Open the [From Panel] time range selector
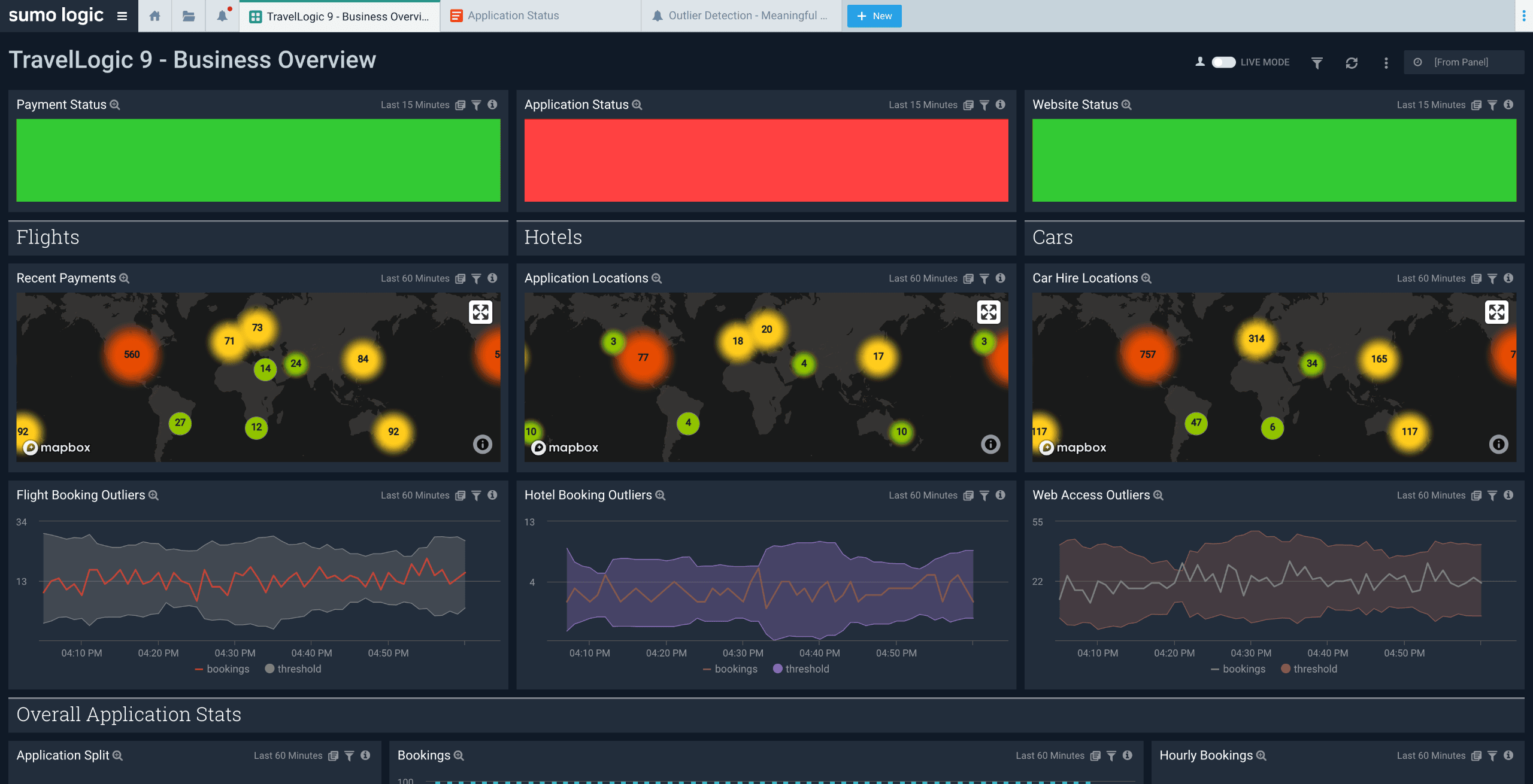This screenshot has height=784, width=1533. pyautogui.click(x=1464, y=62)
